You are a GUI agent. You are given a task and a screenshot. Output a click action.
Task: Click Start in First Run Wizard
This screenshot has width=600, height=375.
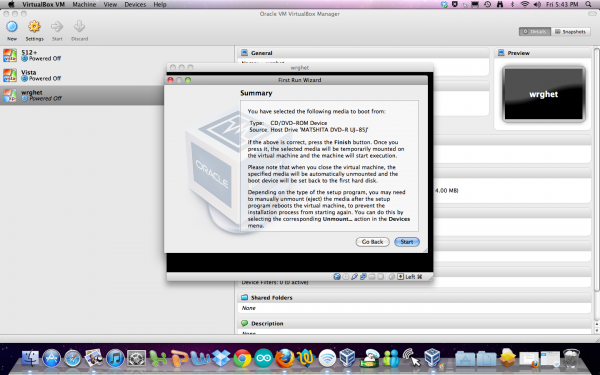click(x=407, y=242)
